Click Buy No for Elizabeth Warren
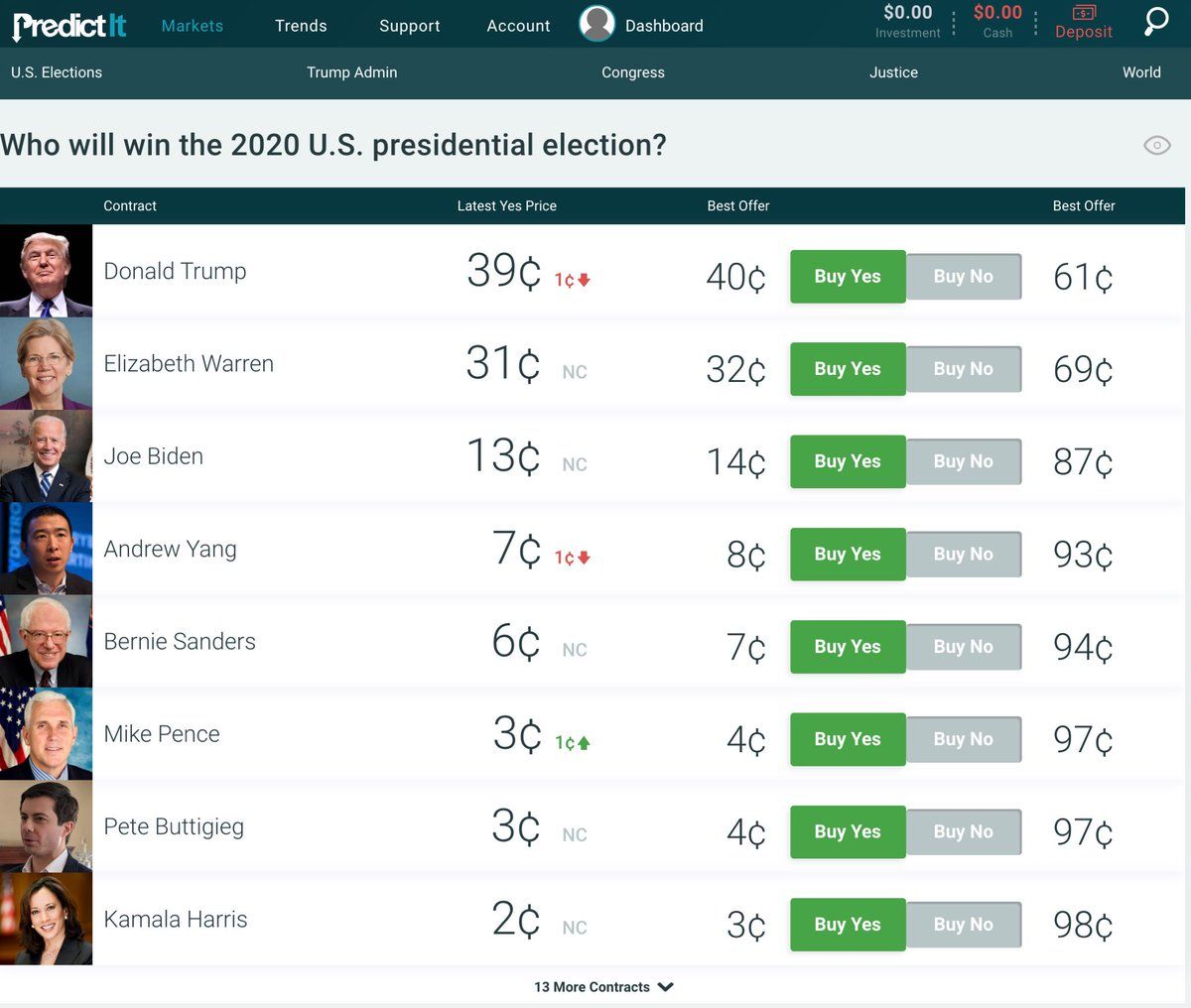This screenshot has height=1008, width=1191. tap(963, 369)
